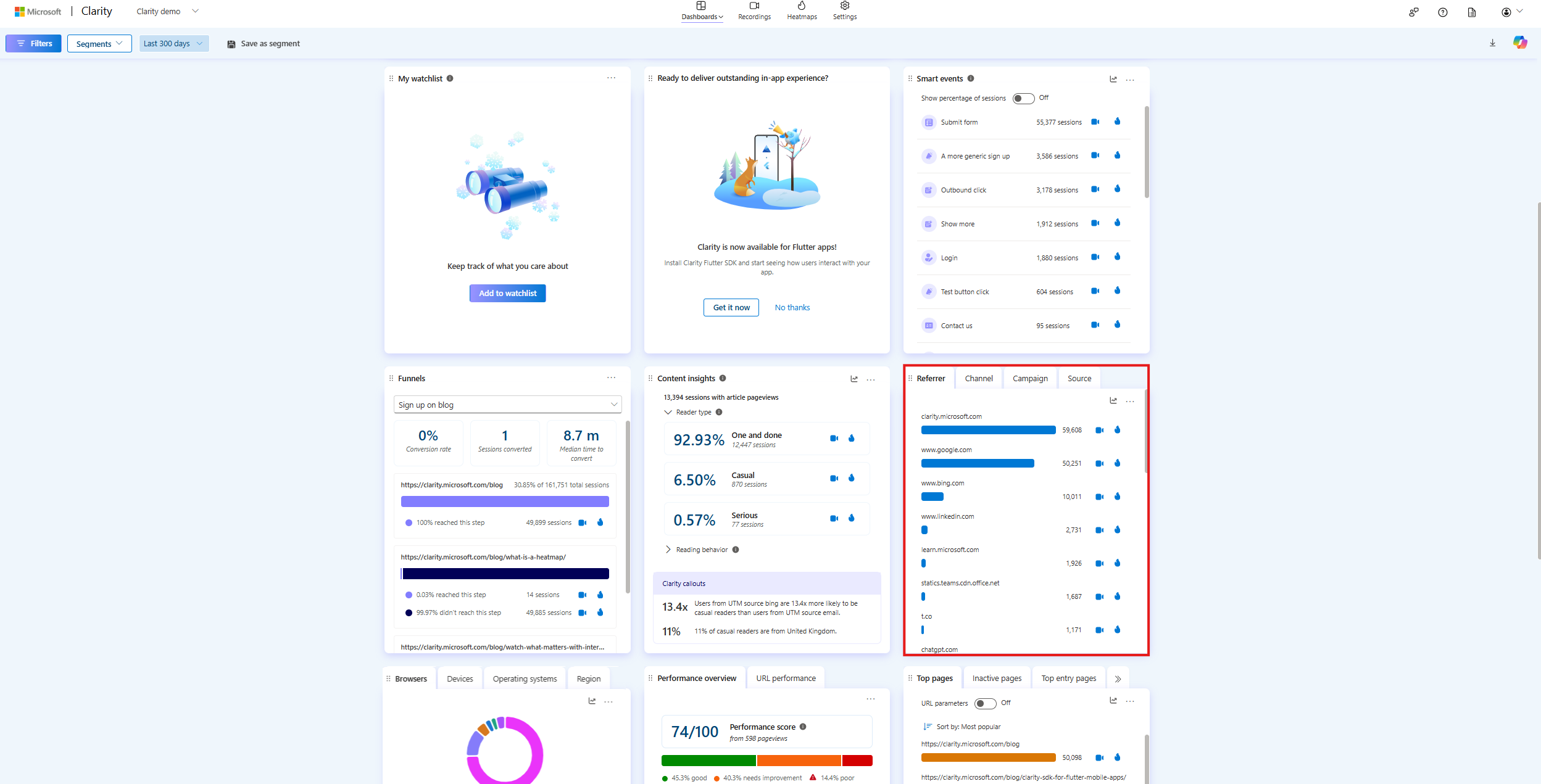
Task: Collapse the Reader type section
Action: pos(668,412)
